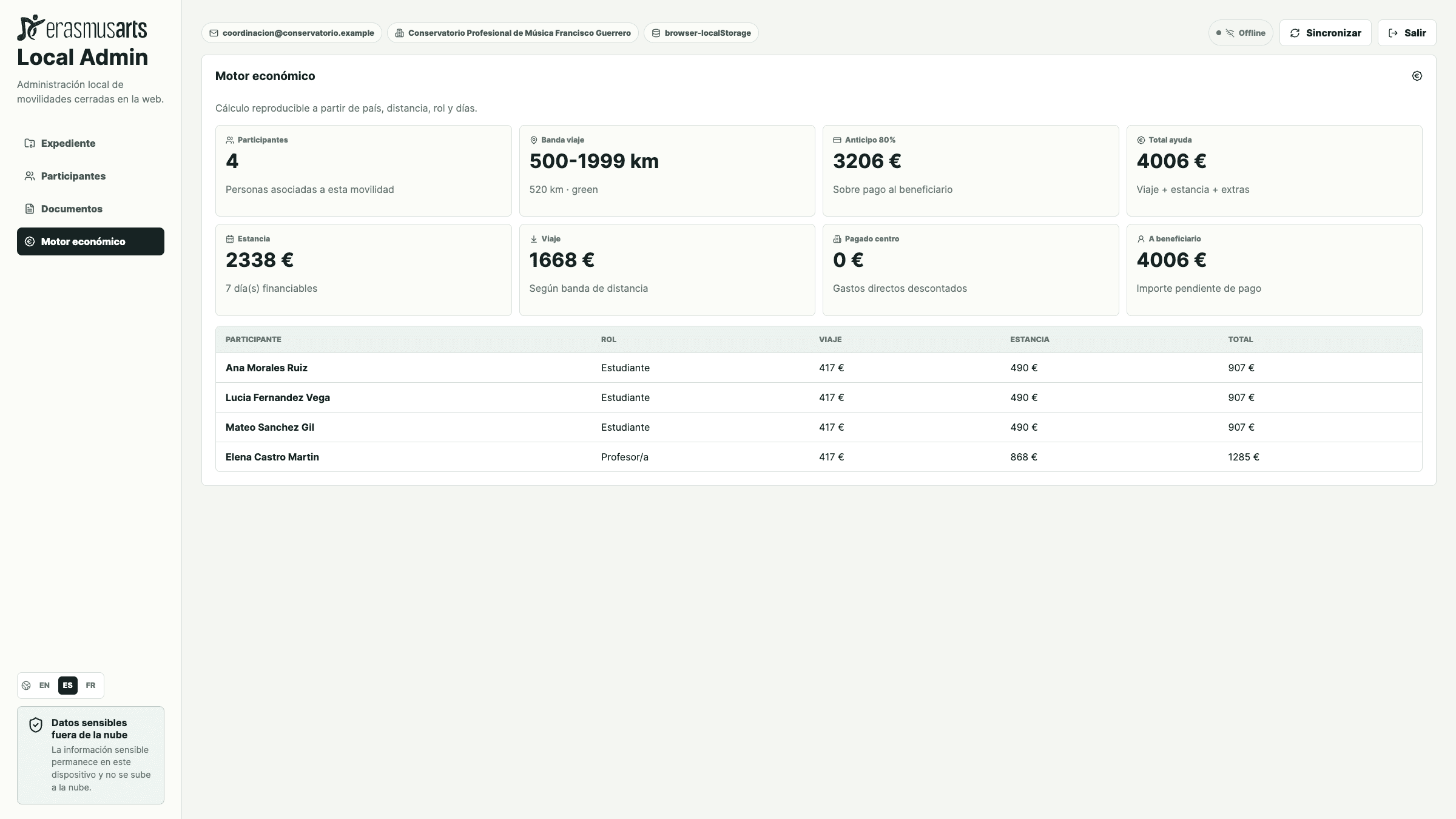Image resolution: width=1456 pixels, height=819 pixels.
Task: Click the map pin icon on the Banda viaje card
Action: [534, 140]
